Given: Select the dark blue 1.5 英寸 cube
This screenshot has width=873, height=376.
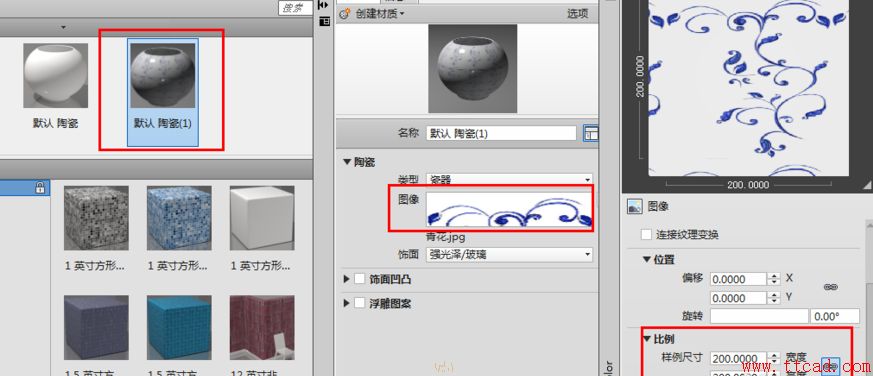Looking at the screenshot, I should point(96,328).
